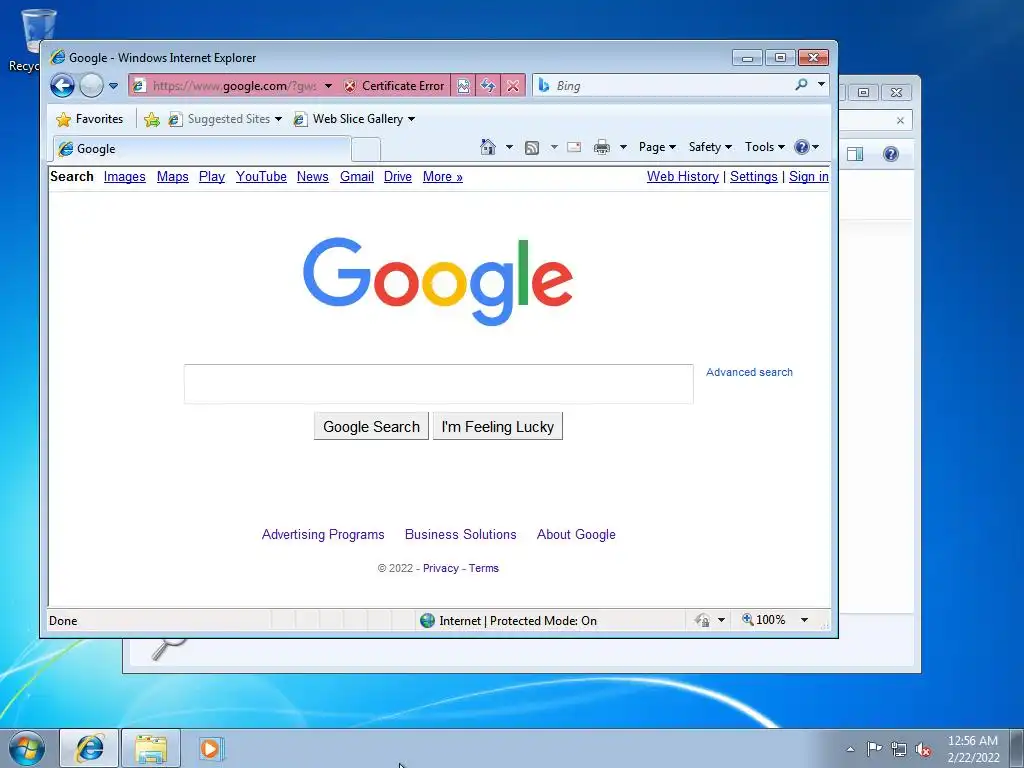Open Advertising Programs link
Screen dimensions: 1024x768
323,534
